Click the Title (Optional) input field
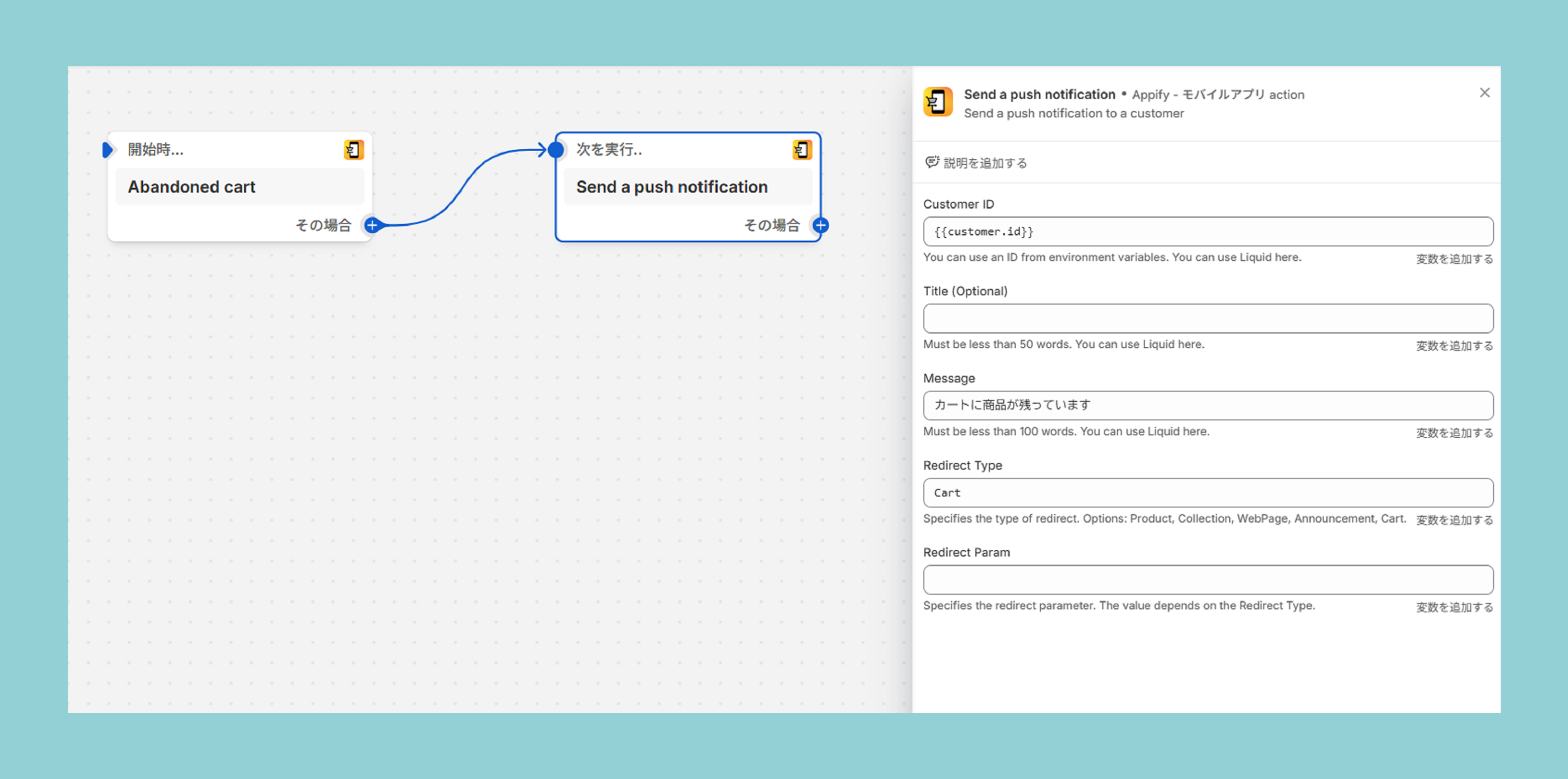This screenshot has height=779, width=1568. pyautogui.click(x=1208, y=318)
